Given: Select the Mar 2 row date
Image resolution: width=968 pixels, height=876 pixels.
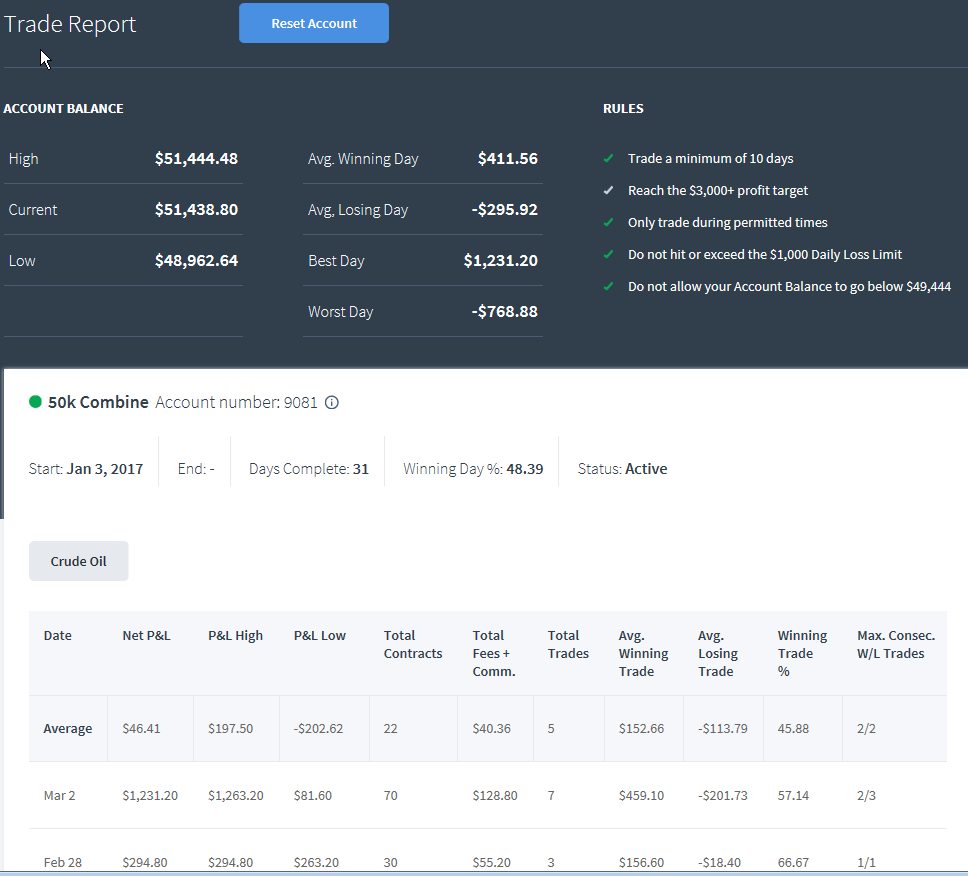Looking at the screenshot, I should click(x=59, y=795).
